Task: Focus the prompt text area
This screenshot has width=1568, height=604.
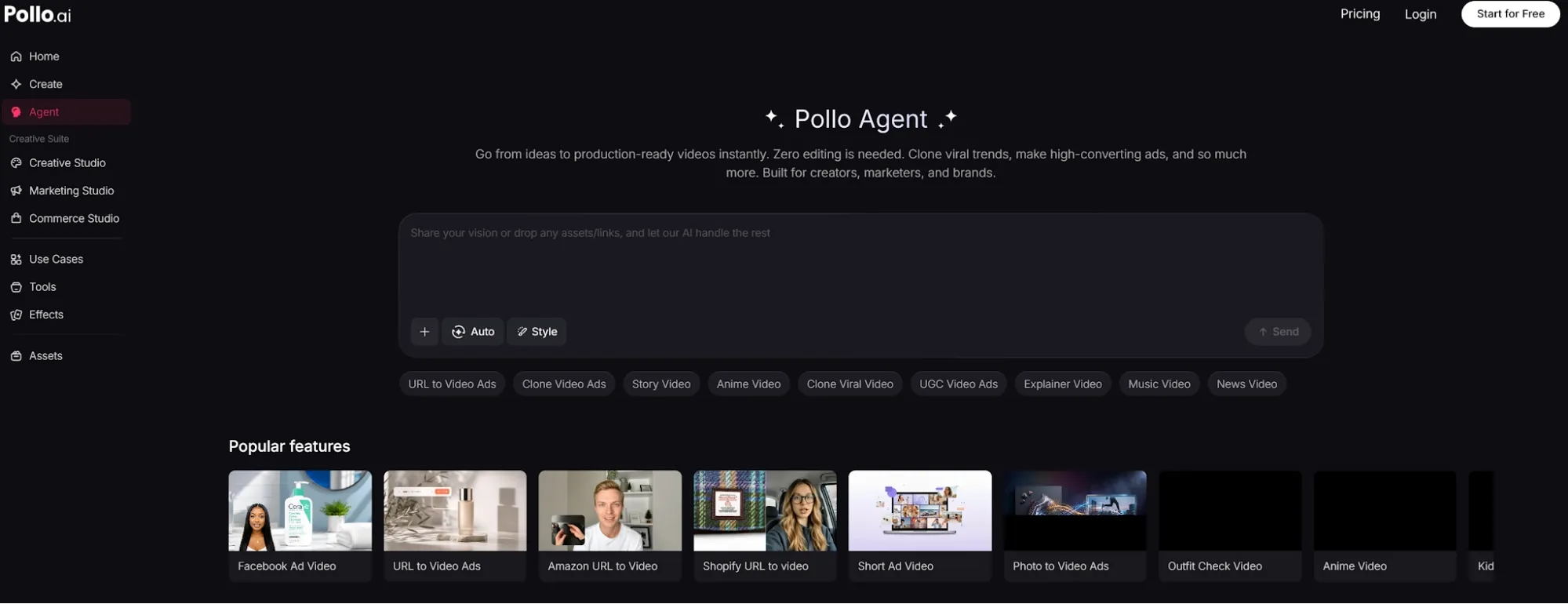Action: [x=860, y=267]
